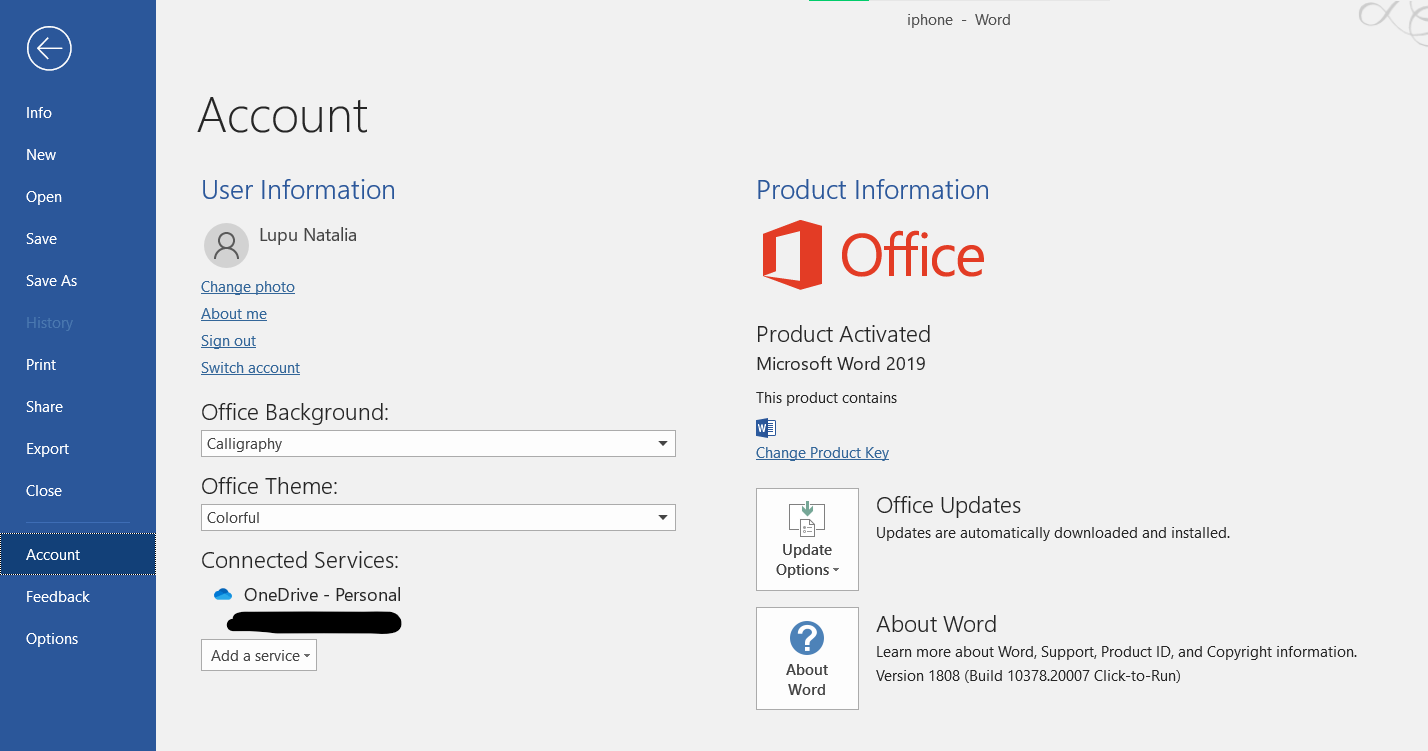Screen dimensions: 1428x751
Task: Click the Version 1808 build text
Action: pyautogui.click(x=1028, y=676)
